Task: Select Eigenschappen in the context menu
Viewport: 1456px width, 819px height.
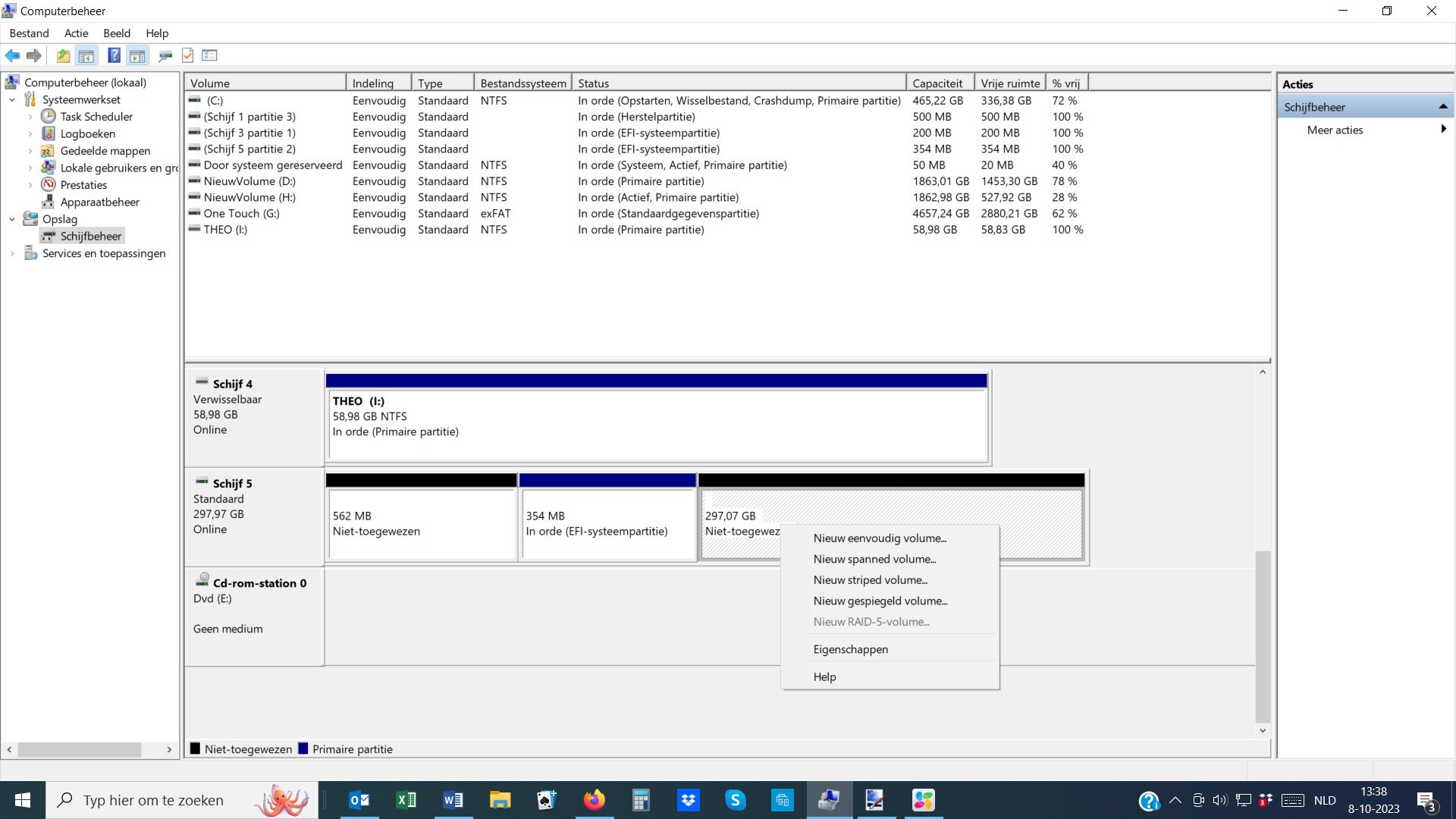Action: tap(850, 649)
